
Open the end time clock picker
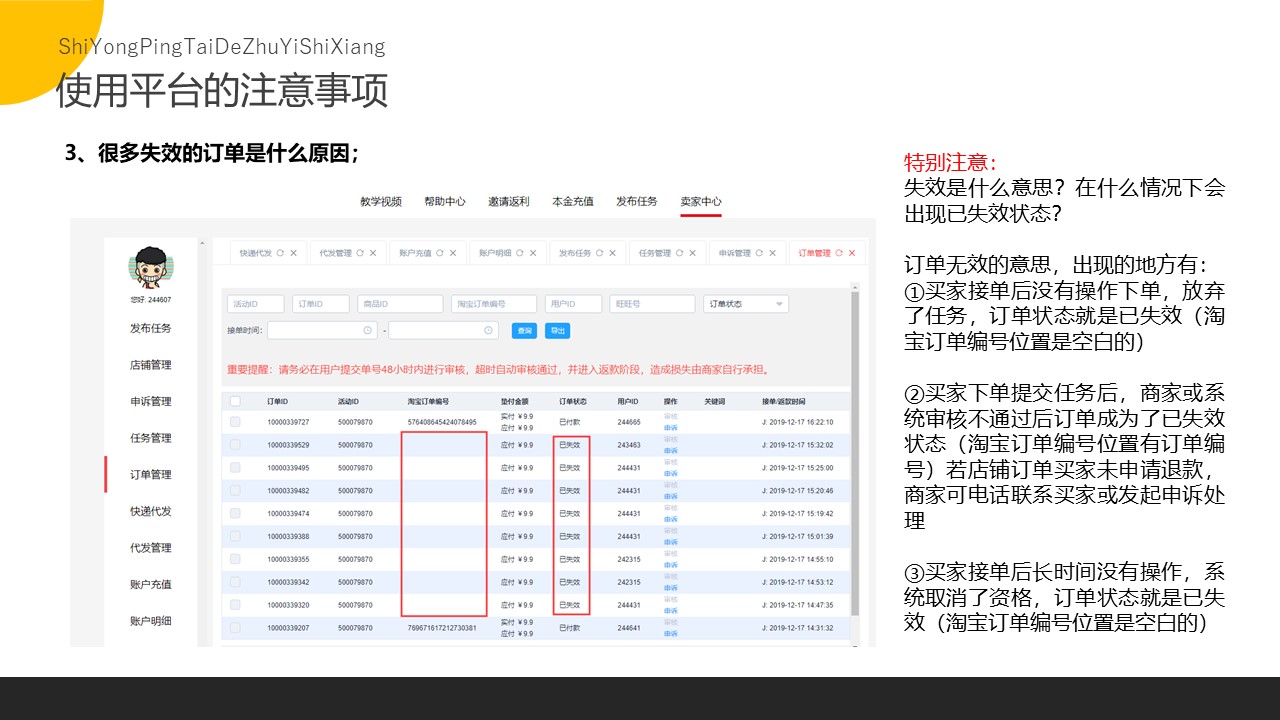[x=488, y=330]
